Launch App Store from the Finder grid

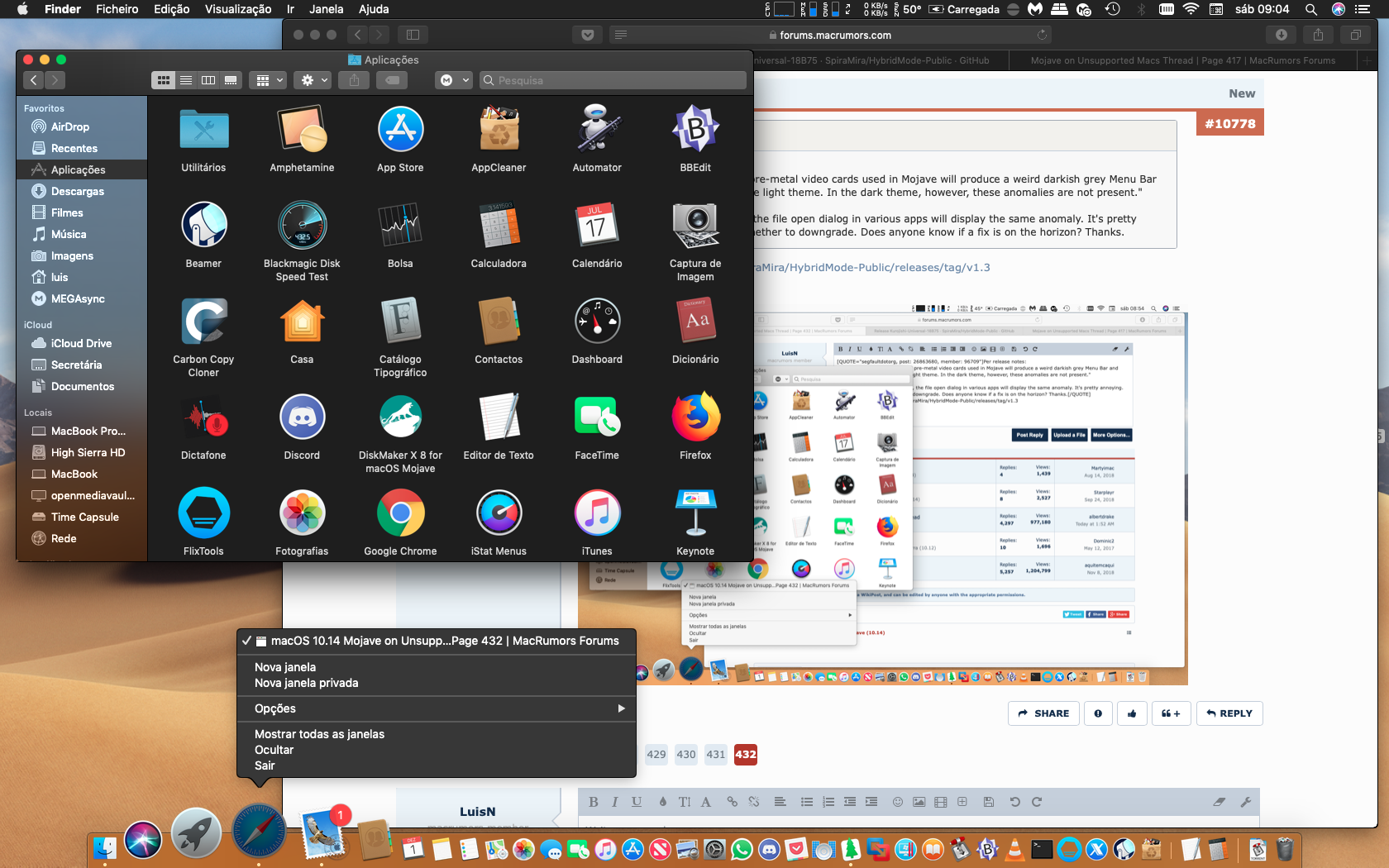pyautogui.click(x=400, y=130)
